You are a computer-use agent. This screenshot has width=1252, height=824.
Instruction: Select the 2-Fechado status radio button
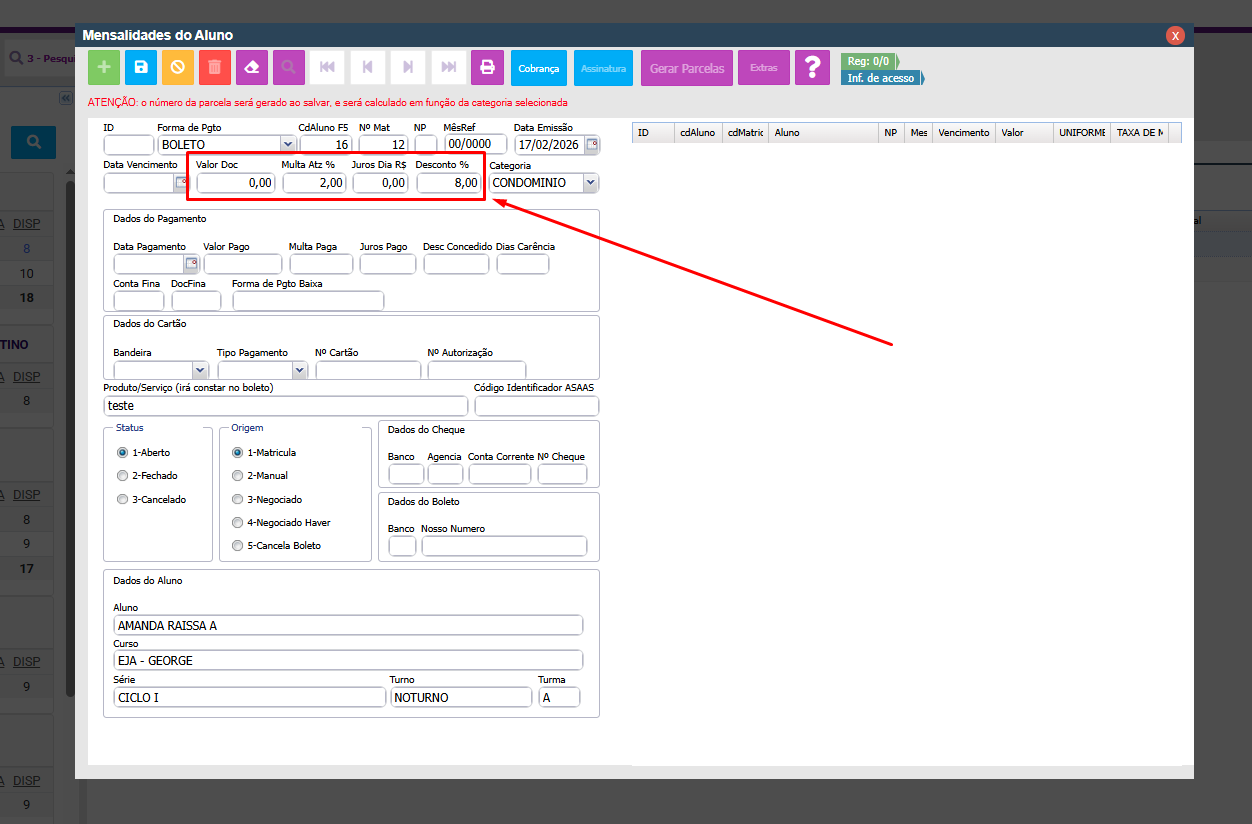(123, 476)
